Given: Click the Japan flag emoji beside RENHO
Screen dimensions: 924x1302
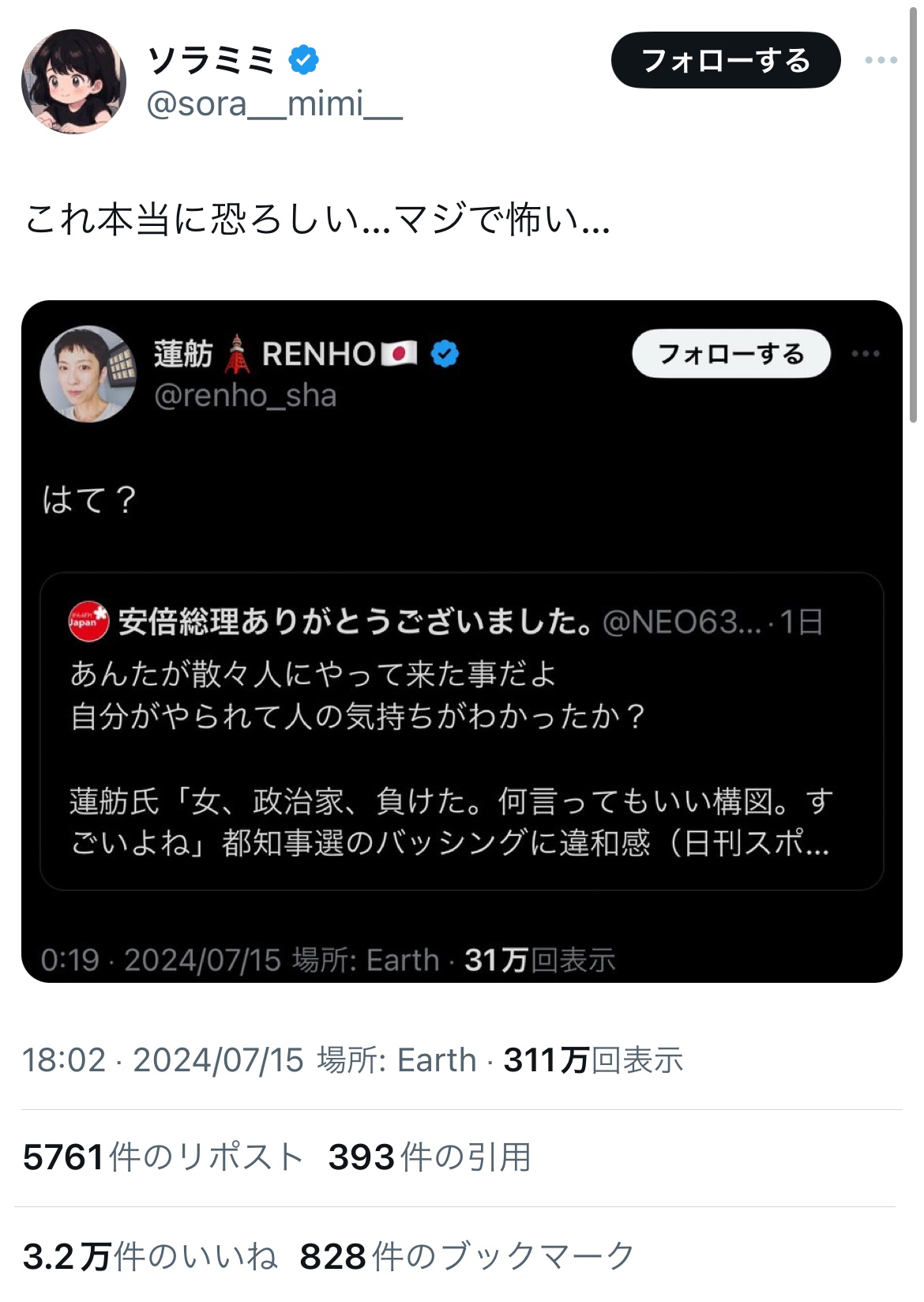Looking at the screenshot, I should coord(399,354).
